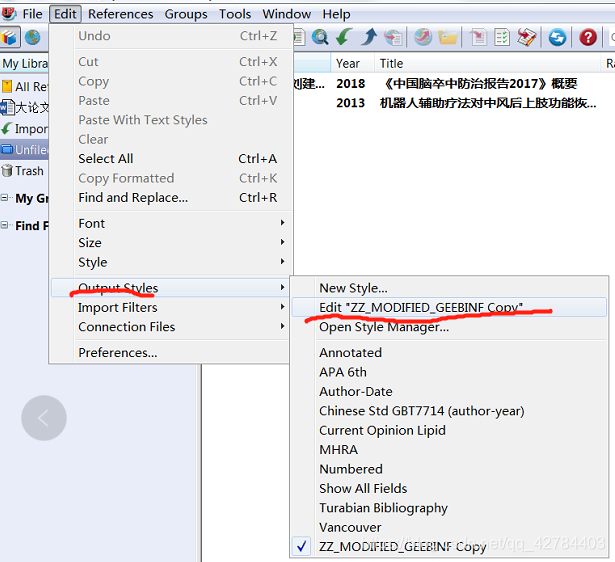Select the Author-Date output style
This screenshot has height=562, width=615.
pos(449,391)
